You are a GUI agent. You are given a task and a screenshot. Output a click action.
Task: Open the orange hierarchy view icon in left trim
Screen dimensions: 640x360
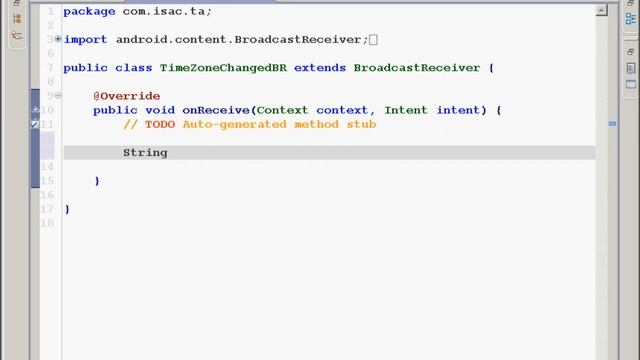[17, 19]
